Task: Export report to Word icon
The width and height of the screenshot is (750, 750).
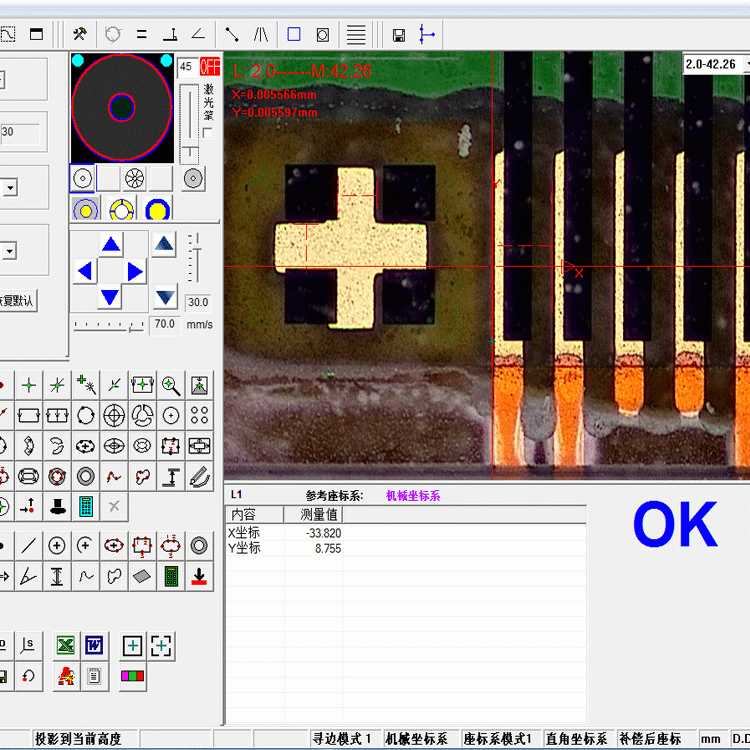Action: [x=94, y=645]
